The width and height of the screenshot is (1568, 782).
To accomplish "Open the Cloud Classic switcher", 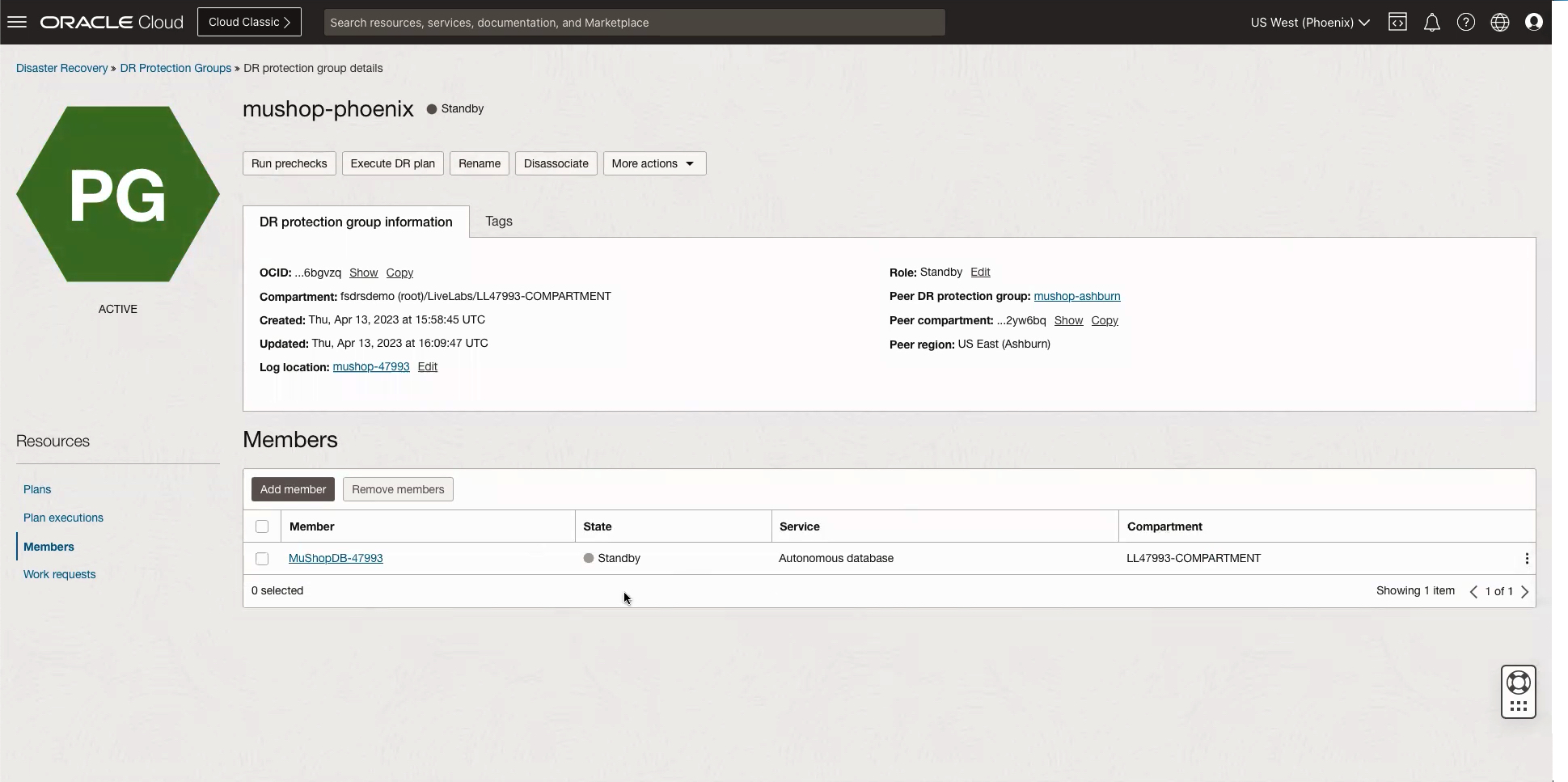I will pos(249,22).
